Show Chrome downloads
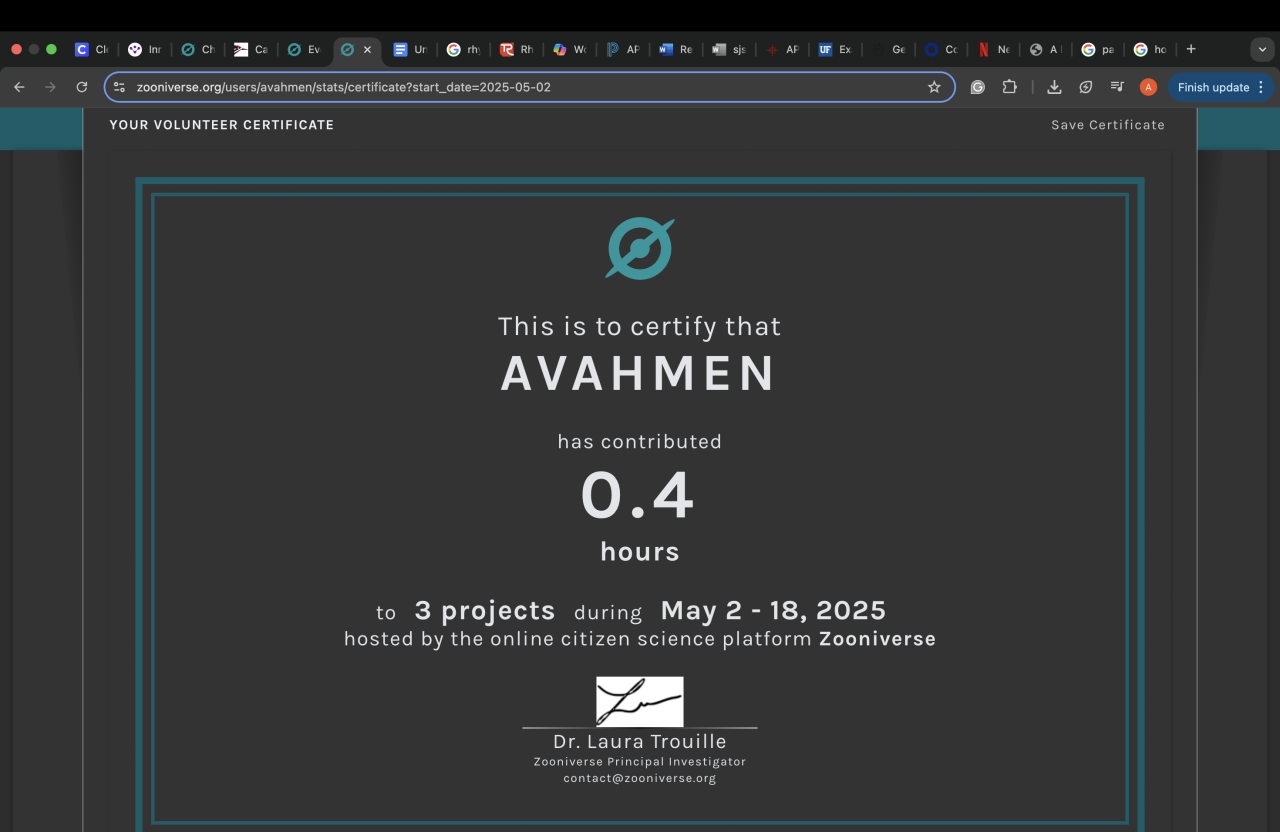Screen dimensions: 1280x832 pyautogui.click(x=1054, y=87)
